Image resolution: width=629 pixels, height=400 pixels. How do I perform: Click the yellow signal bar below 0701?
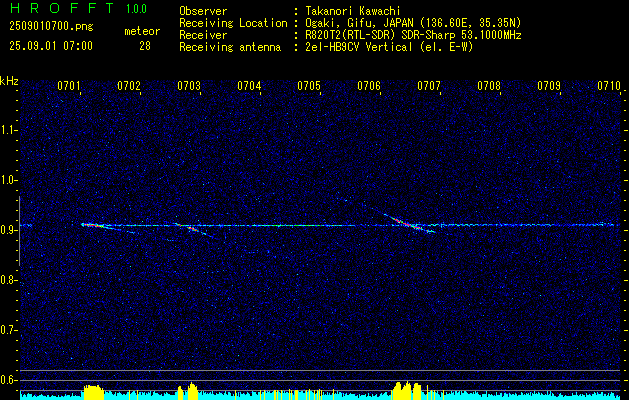(x=93, y=392)
